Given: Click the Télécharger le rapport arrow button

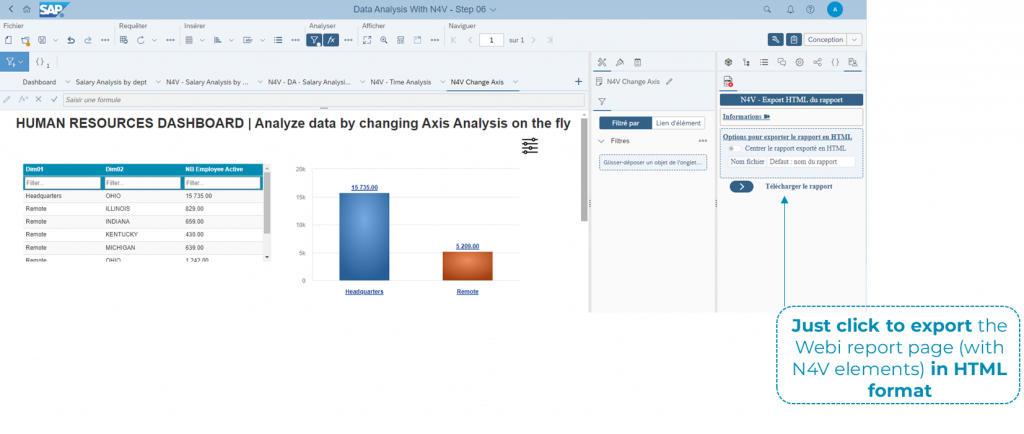Looking at the screenshot, I should point(741,186).
